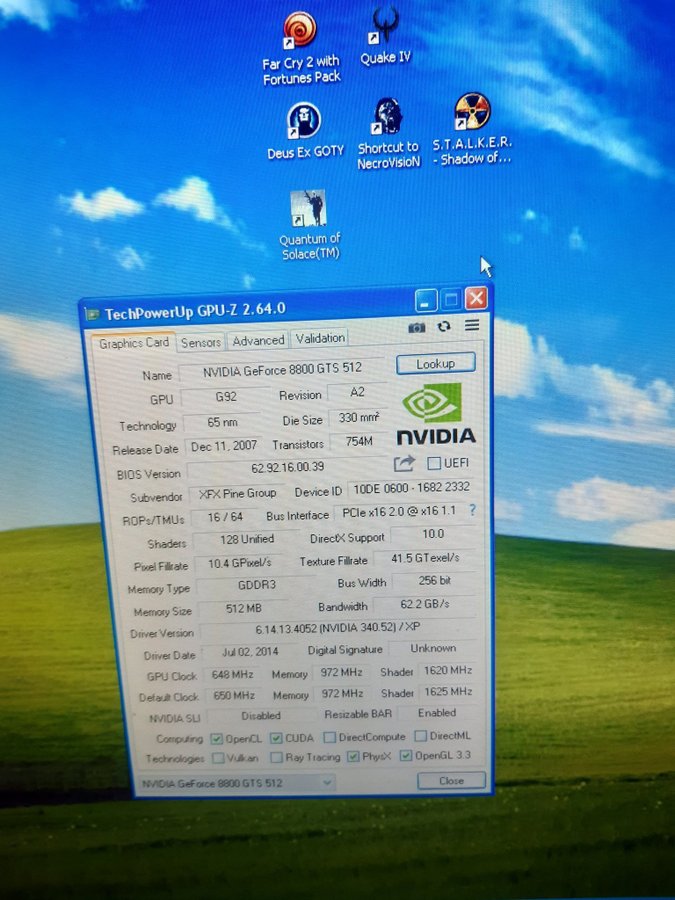Click the GPU-Z refresh icon

tap(444, 327)
